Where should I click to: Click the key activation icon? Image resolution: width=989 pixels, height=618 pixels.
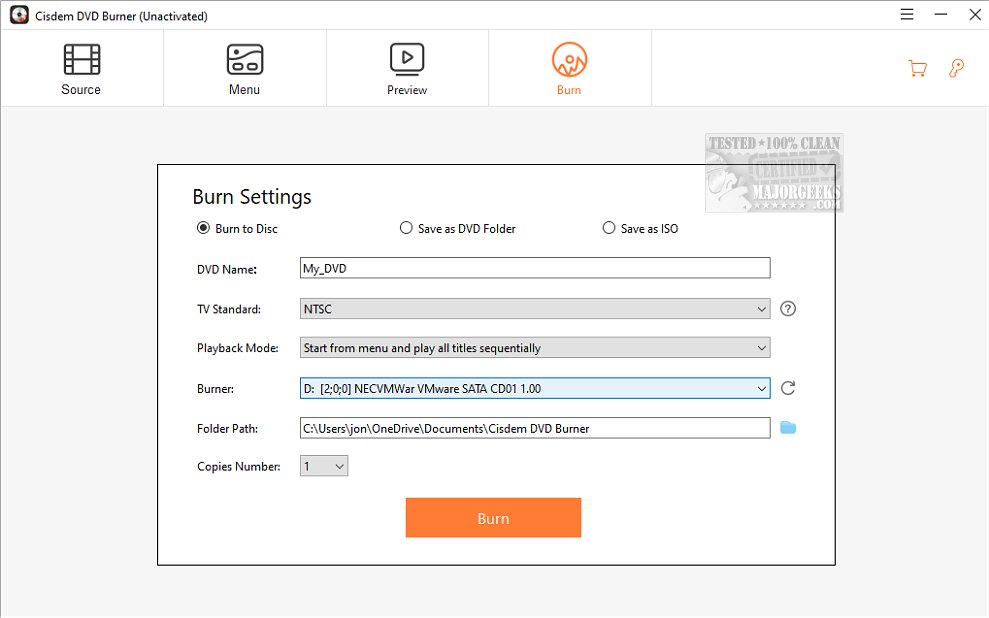coord(956,69)
